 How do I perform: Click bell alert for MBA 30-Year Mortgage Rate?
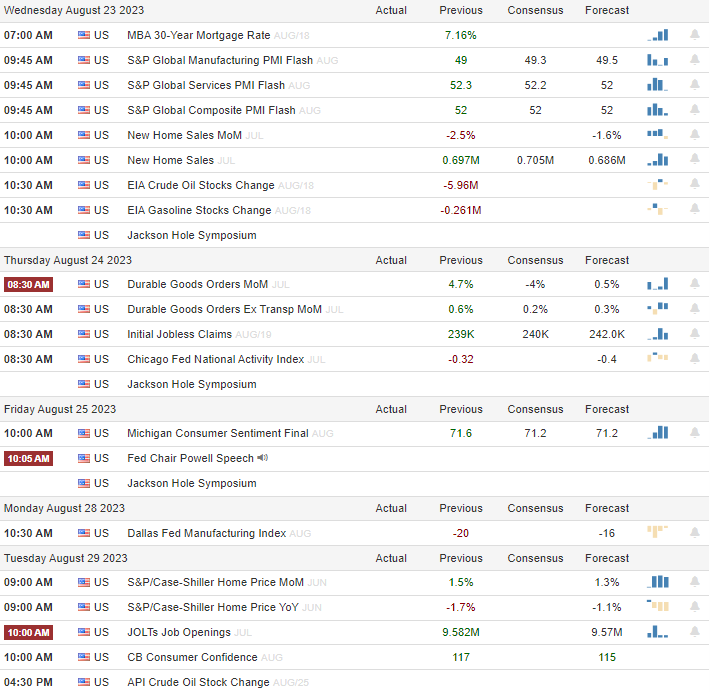click(694, 35)
